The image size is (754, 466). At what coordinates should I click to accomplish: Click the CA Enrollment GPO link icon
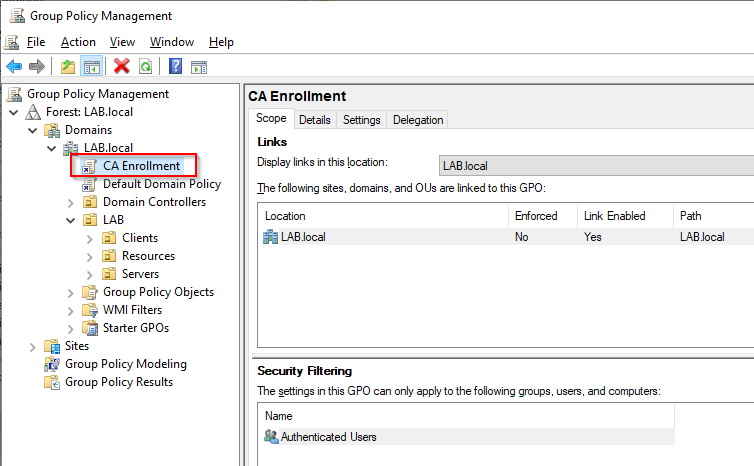89,166
